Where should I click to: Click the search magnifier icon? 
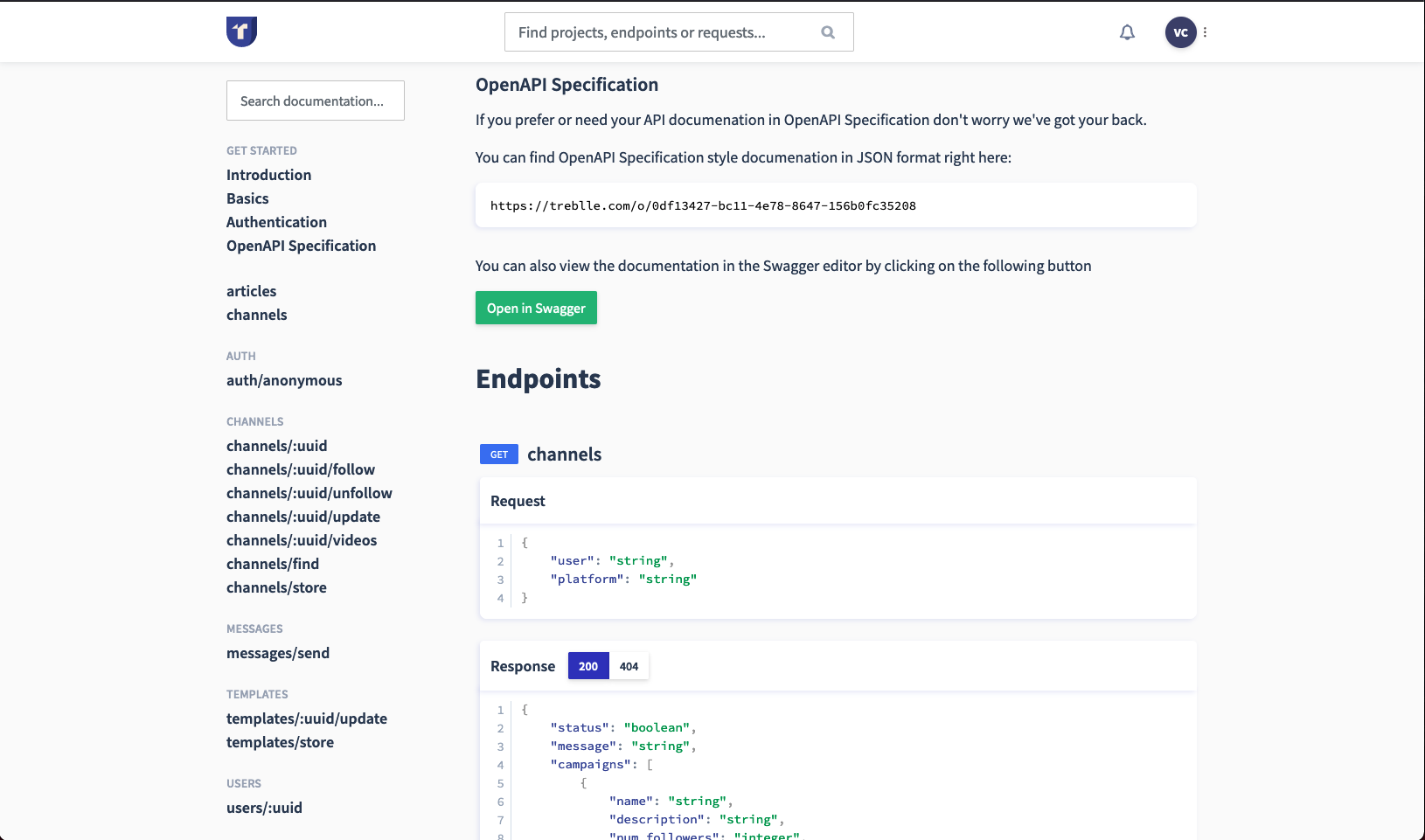[828, 32]
